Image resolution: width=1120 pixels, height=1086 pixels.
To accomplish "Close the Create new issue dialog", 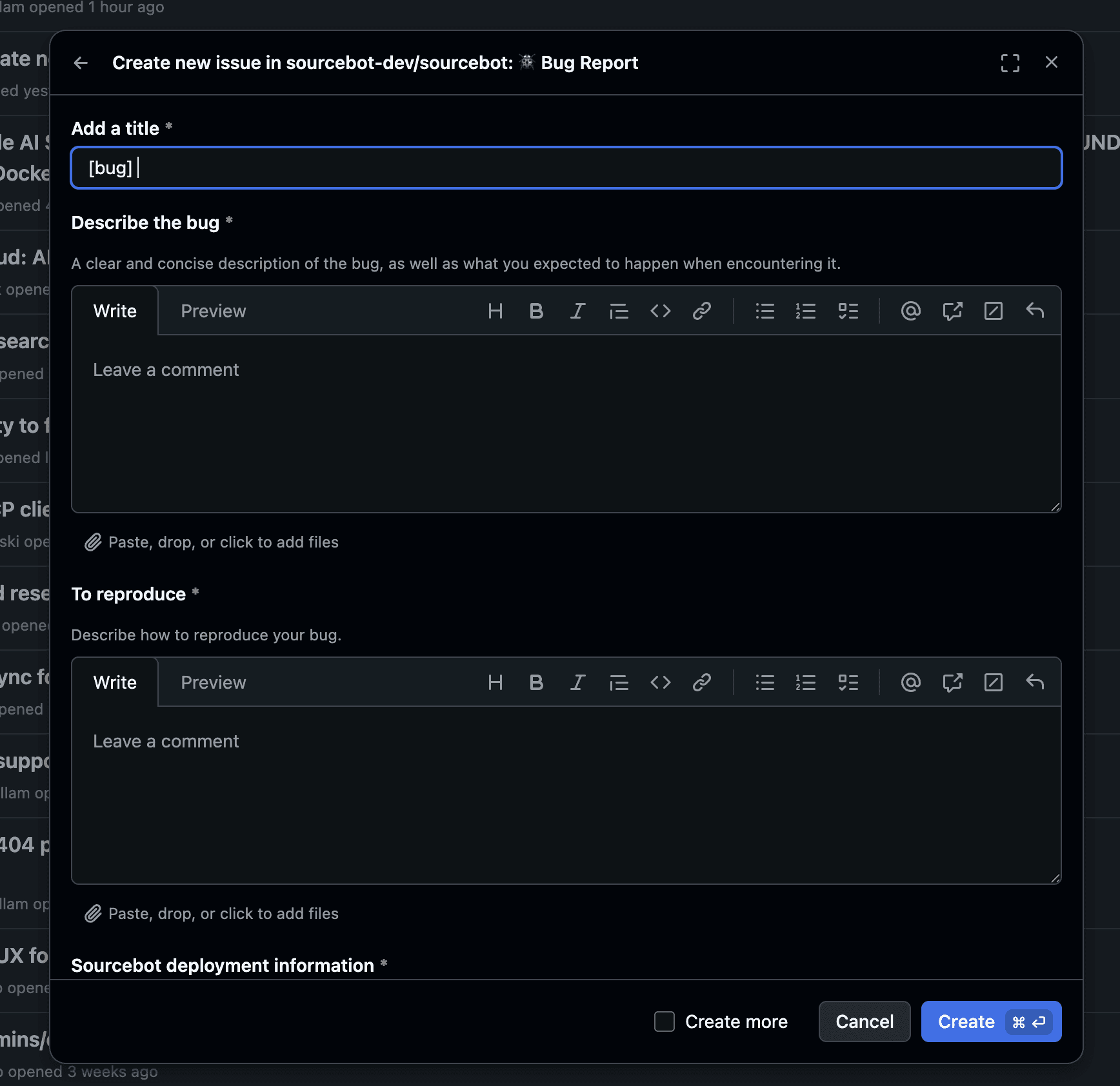I will [1052, 63].
